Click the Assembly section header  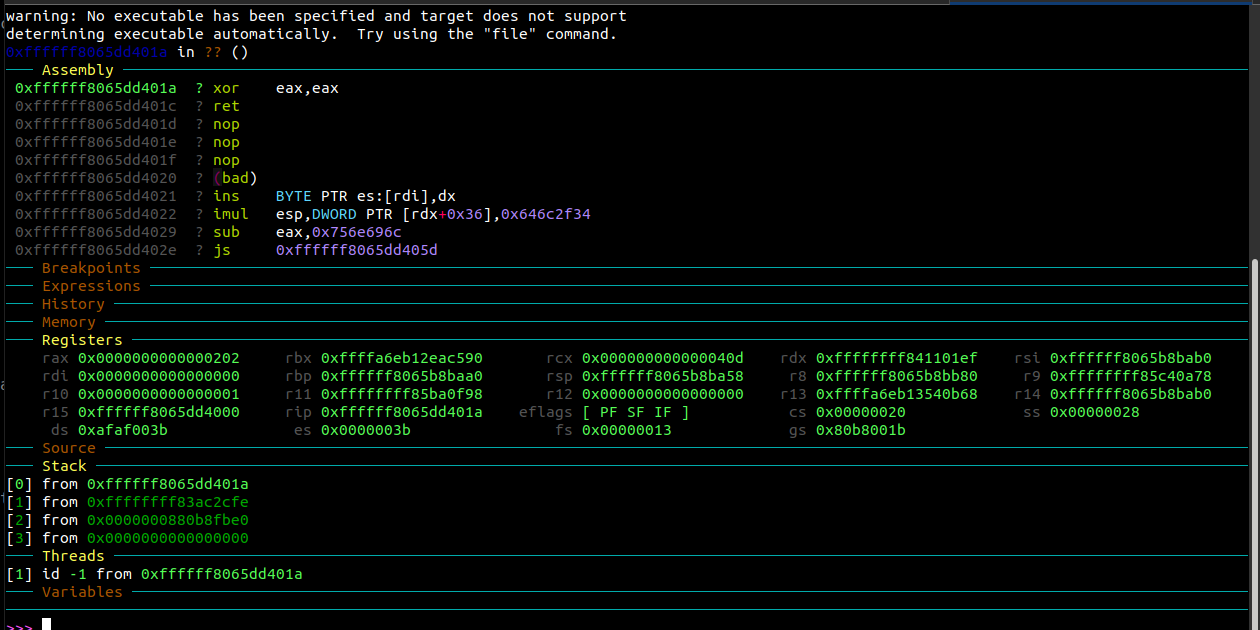77,70
